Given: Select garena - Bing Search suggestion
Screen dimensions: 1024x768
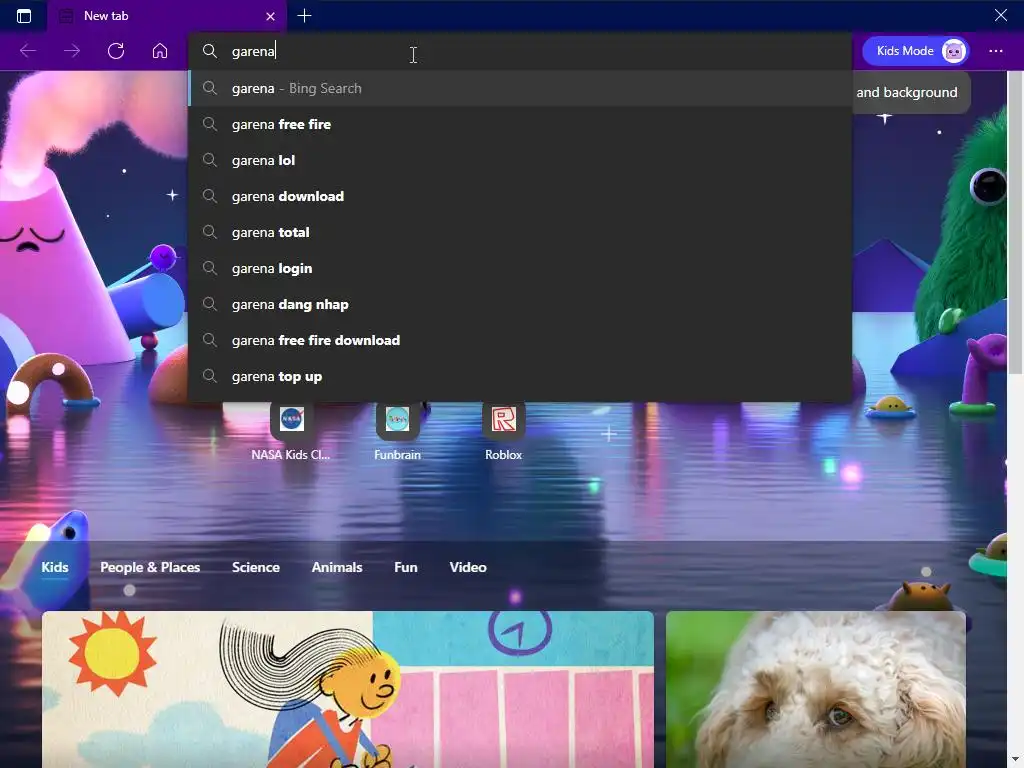Looking at the screenshot, I should [520, 88].
